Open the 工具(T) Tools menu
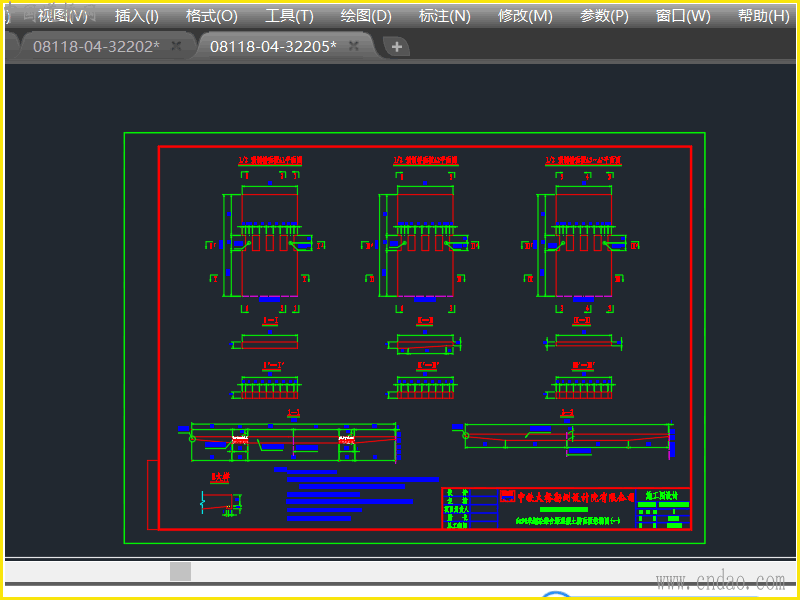800x600 pixels. tap(289, 16)
